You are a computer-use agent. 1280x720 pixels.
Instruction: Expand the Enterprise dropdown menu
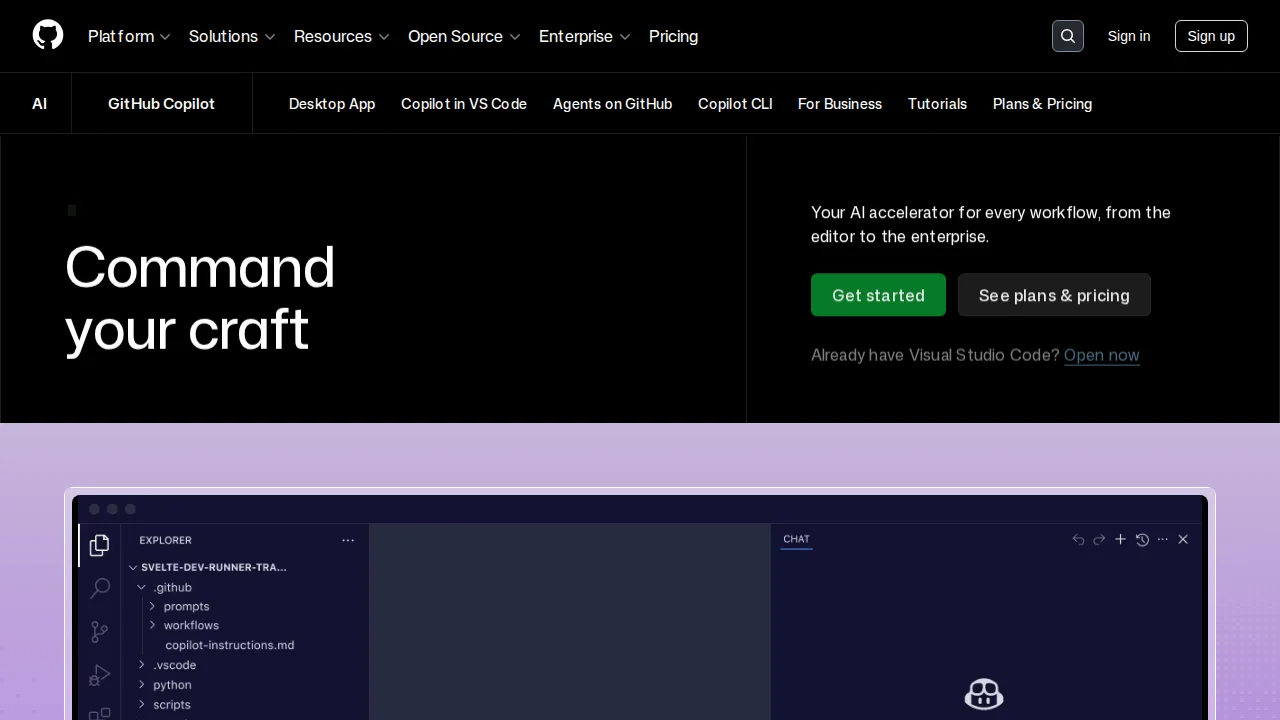click(x=584, y=36)
